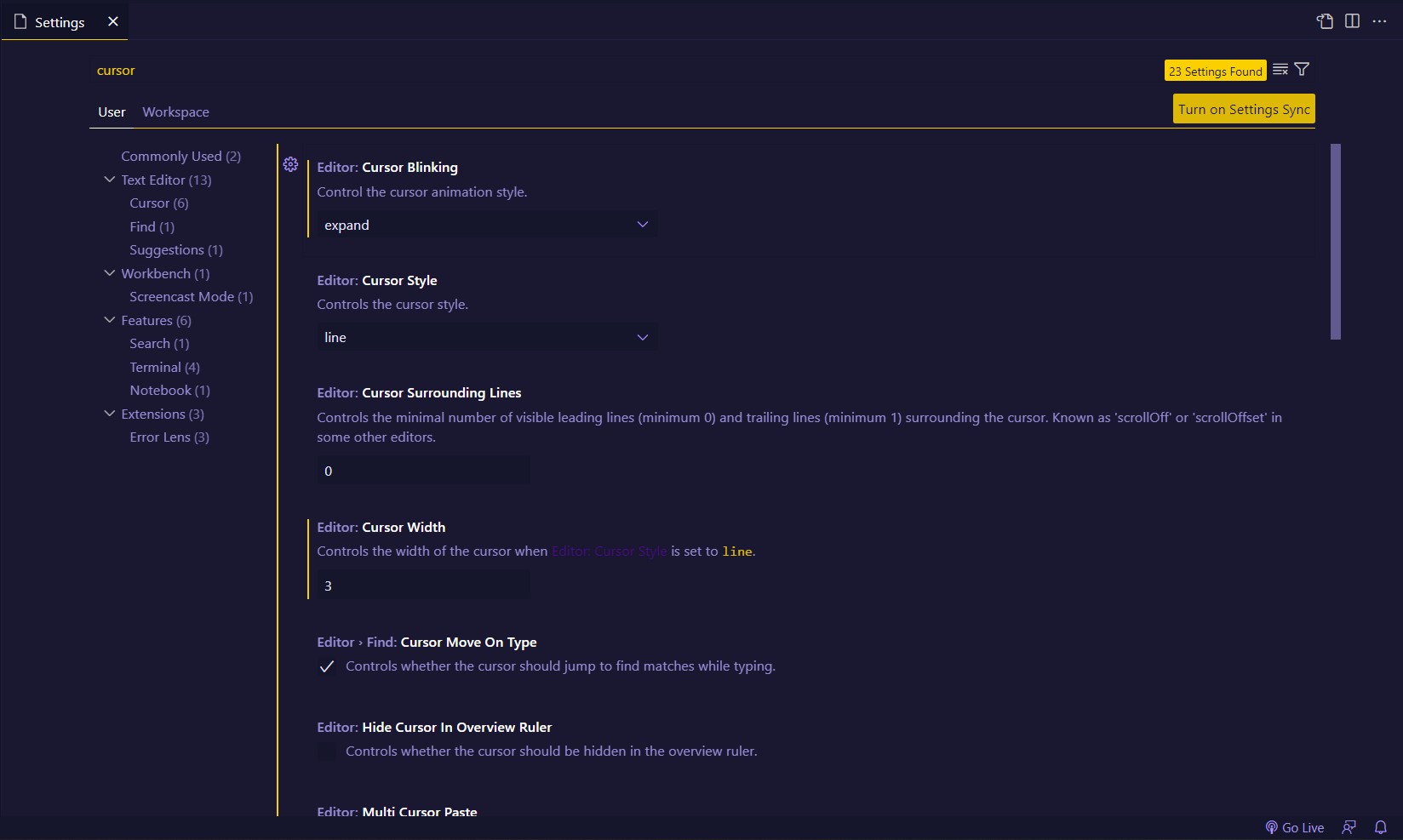Open the notifications bell
The width and height of the screenshot is (1403, 840).
point(1381,827)
